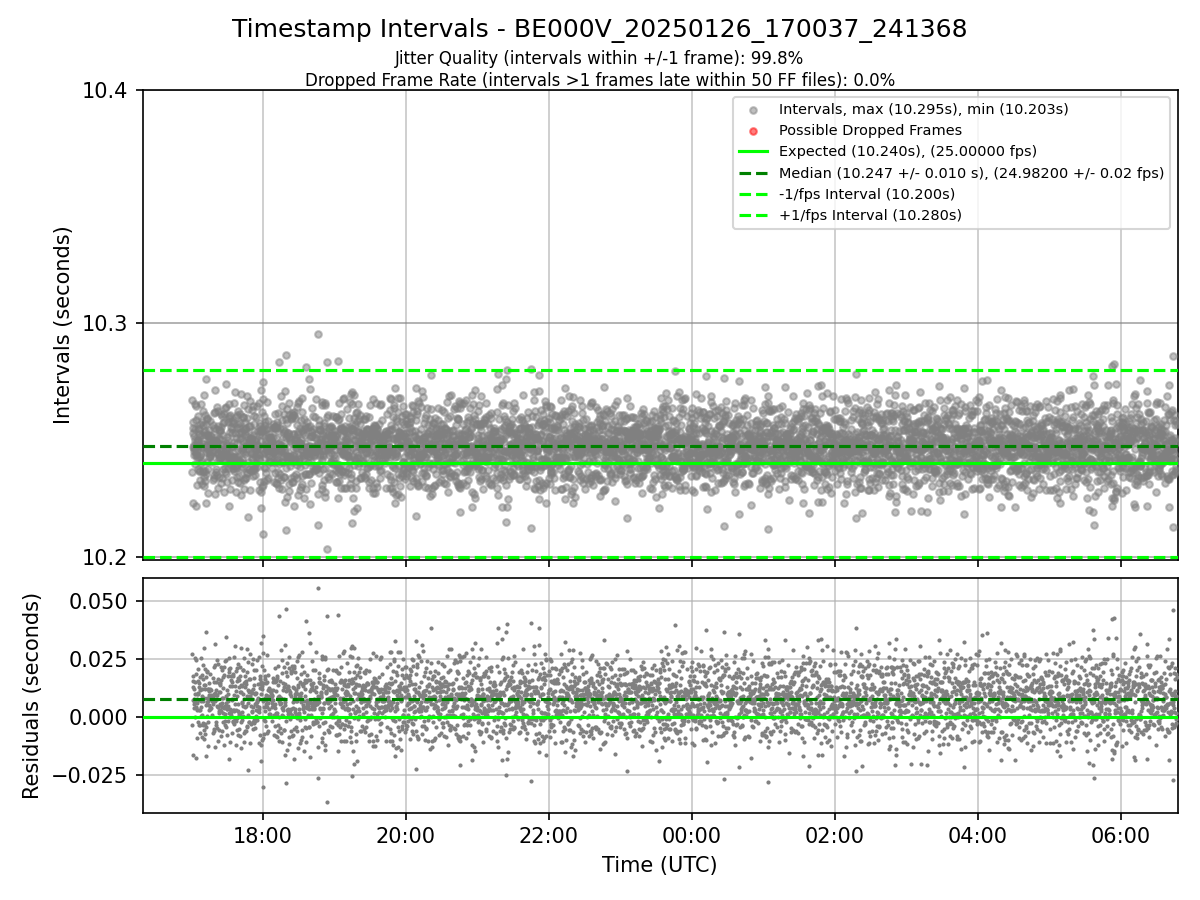Click the plot title "Timestamp Intervals - BE000V_20250126_170037_241368"
This screenshot has height=900, width=1200.
tap(599, 29)
